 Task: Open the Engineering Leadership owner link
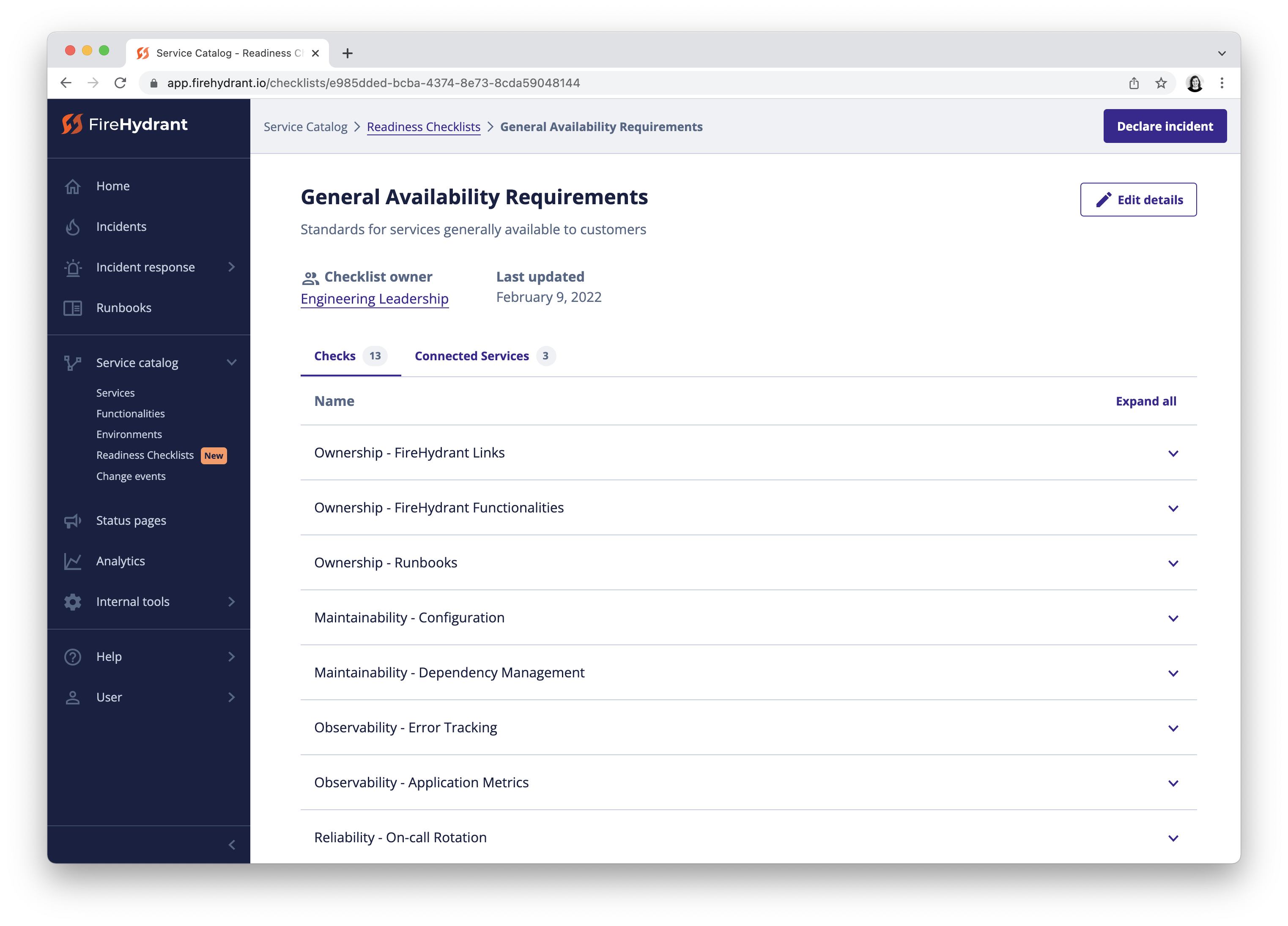pyautogui.click(x=374, y=298)
